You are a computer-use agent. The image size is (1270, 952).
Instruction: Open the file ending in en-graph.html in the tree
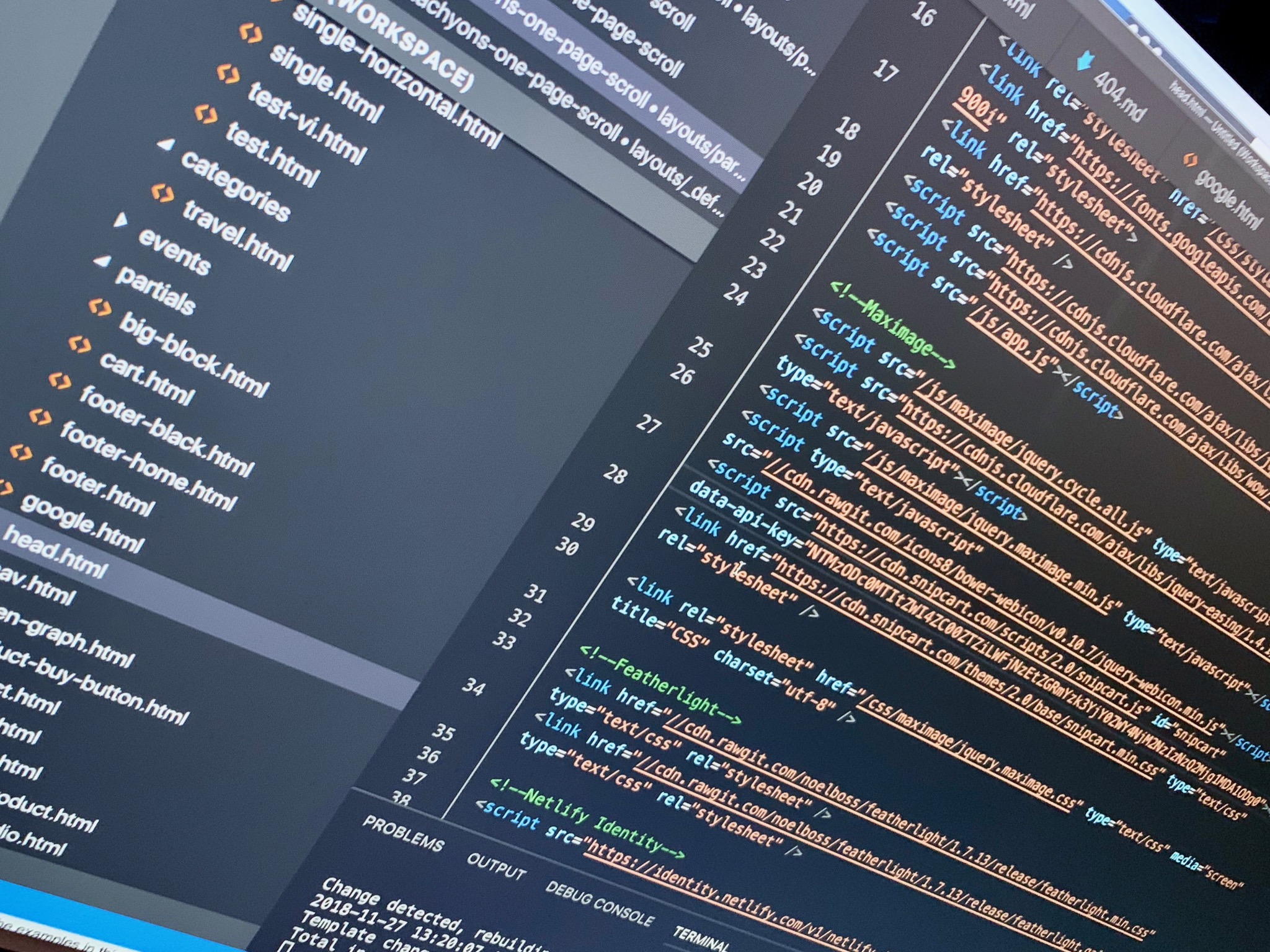tap(67, 639)
